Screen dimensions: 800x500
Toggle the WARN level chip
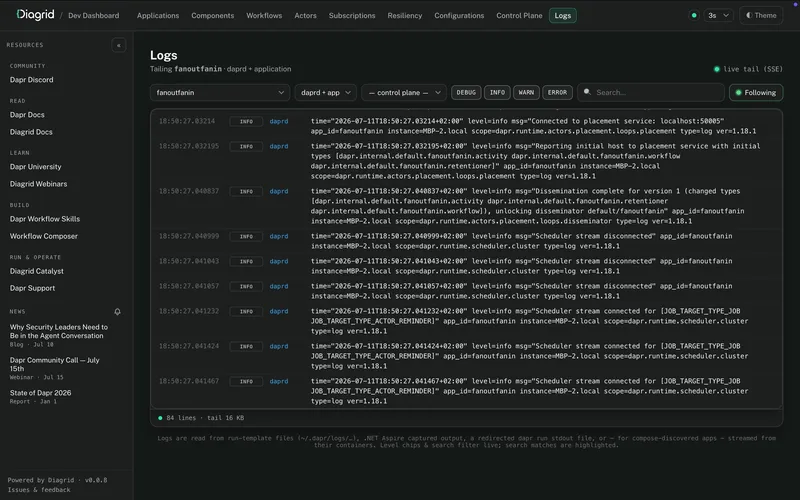tap(526, 92)
